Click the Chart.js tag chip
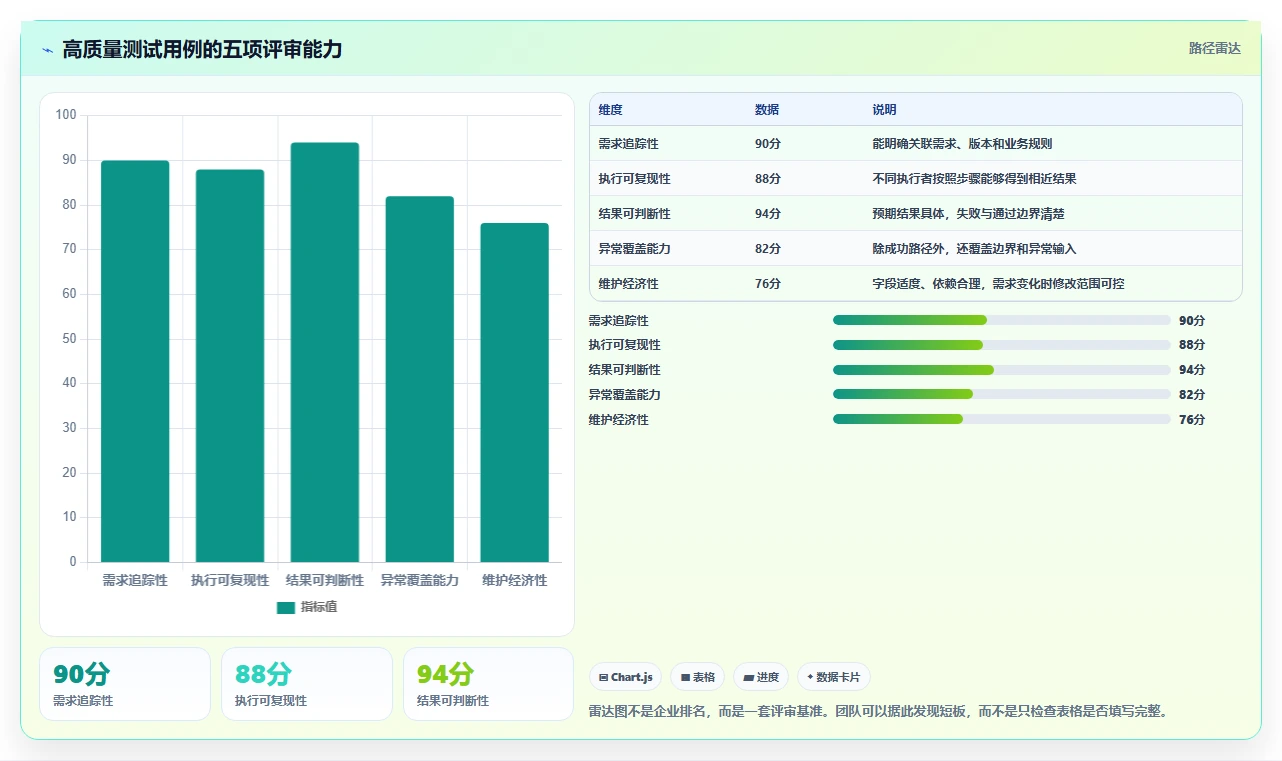The height and width of the screenshot is (761, 1282). 625,677
